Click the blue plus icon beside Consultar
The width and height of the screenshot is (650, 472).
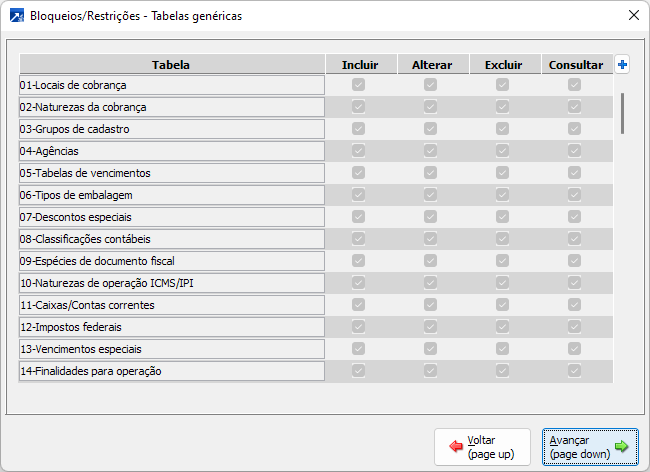tap(622, 65)
